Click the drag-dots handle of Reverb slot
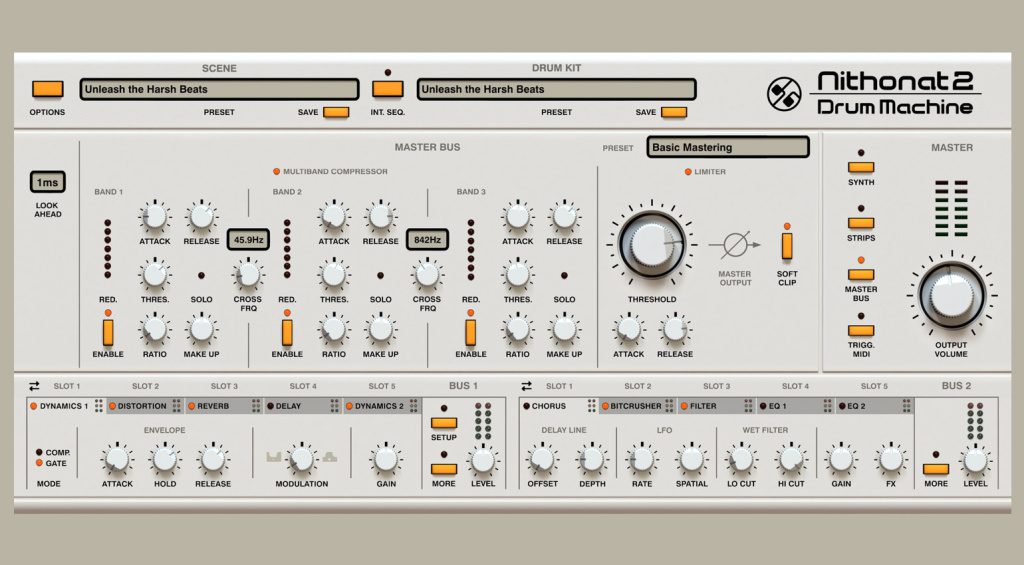 coord(256,406)
